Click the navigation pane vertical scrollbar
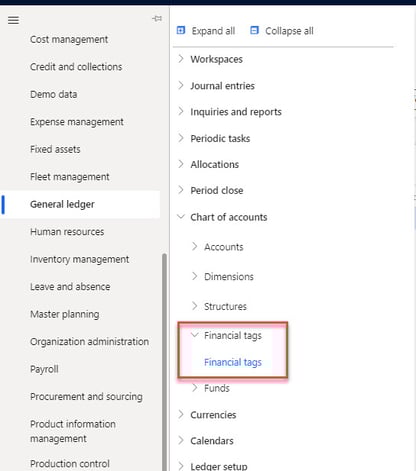Image resolution: width=416 pixels, height=471 pixels. coord(164,362)
